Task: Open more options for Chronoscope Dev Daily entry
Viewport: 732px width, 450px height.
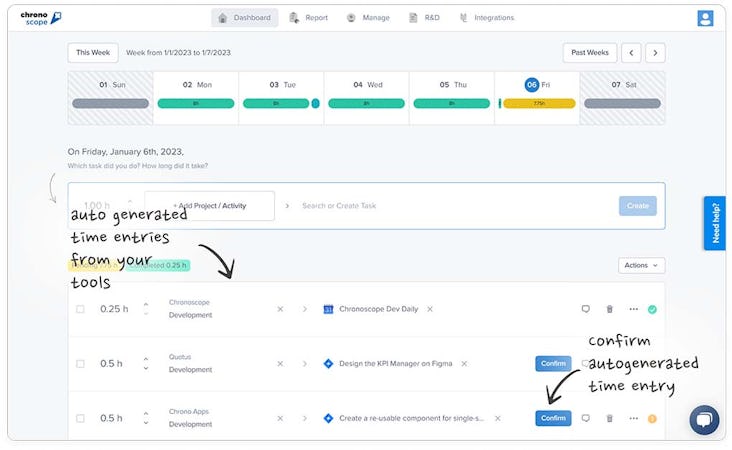Action: [633, 309]
